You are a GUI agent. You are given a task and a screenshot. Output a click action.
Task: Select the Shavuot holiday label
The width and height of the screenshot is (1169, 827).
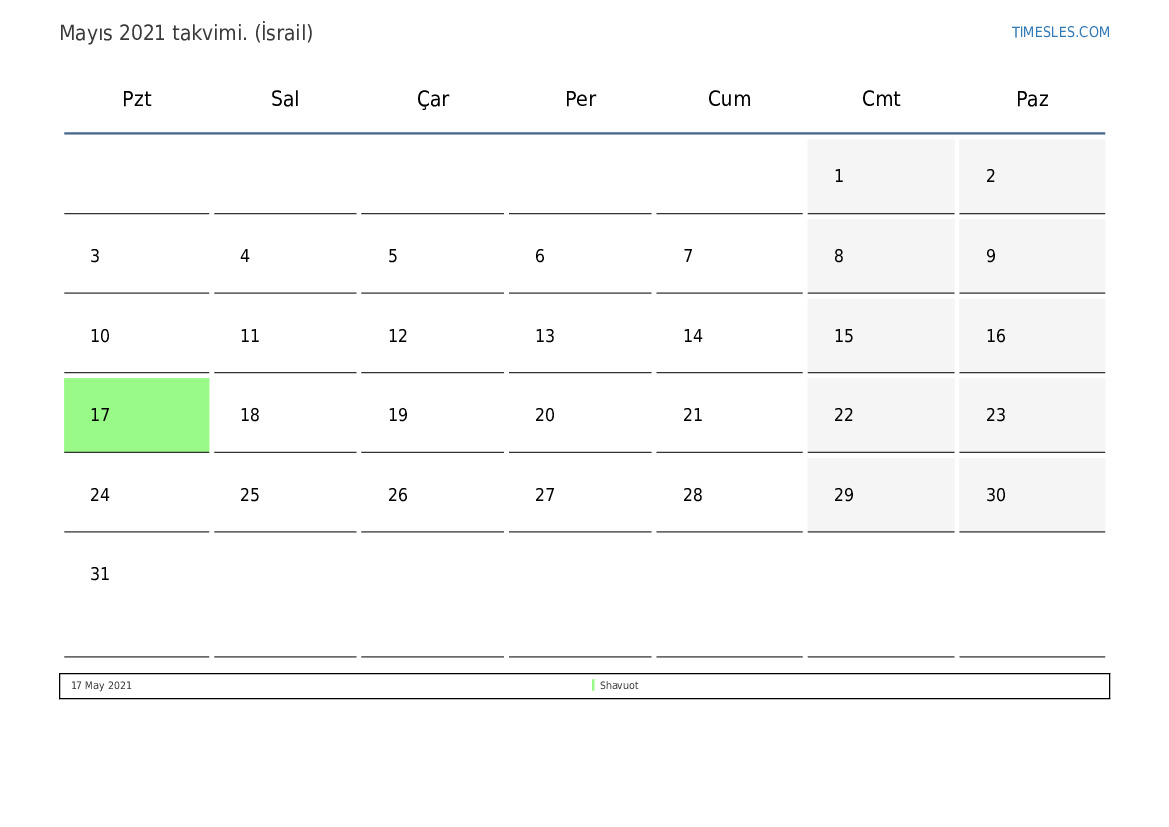click(619, 685)
